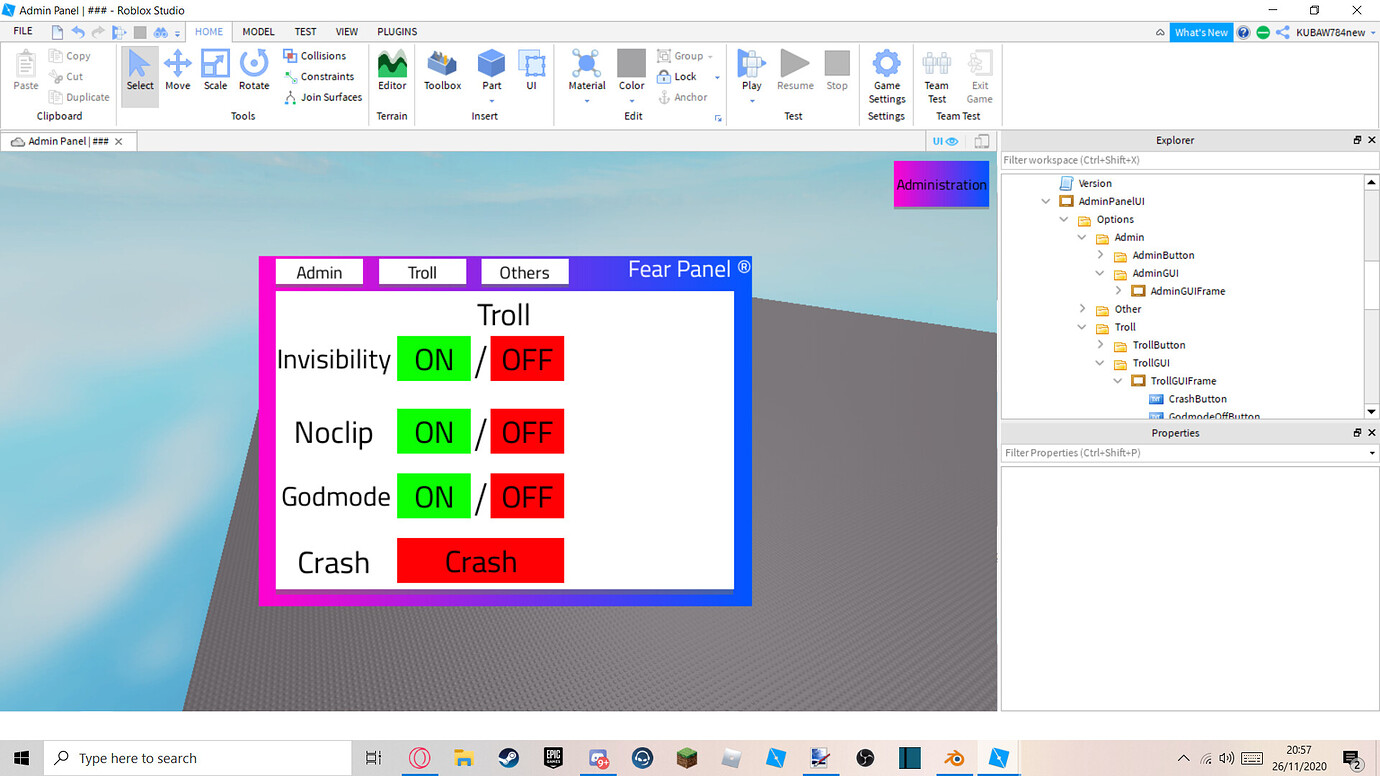The image size is (1380, 776).
Task: Click the Material icon
Action: click(587, 65)
